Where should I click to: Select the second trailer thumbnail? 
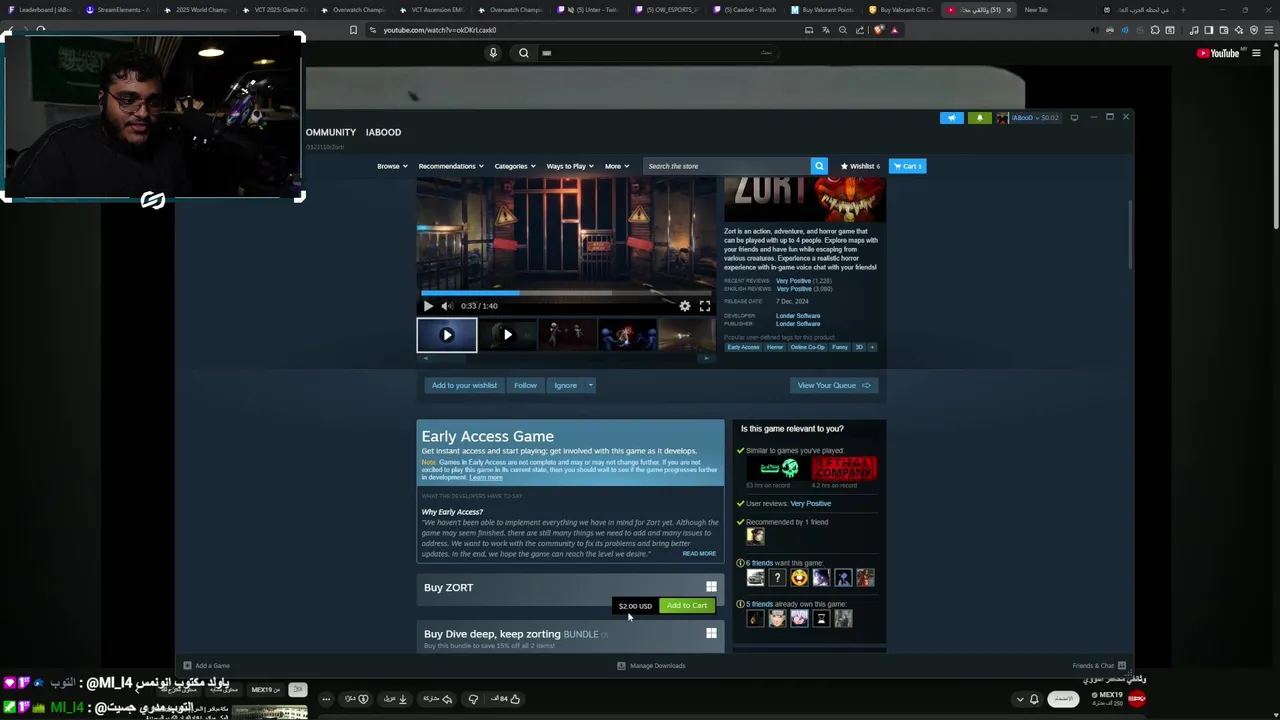tap(507, 335)
